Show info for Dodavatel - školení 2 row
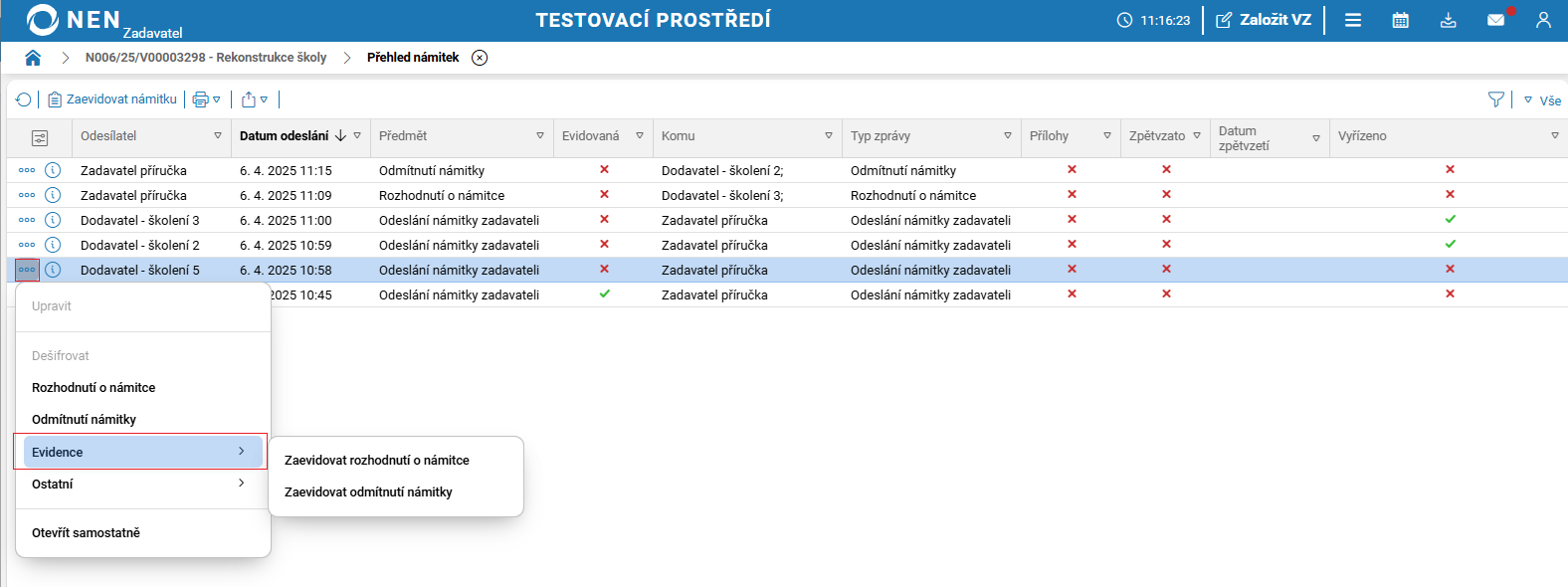Image resolution: width=1568 pixels, height=587 pixels. point(53,245)
